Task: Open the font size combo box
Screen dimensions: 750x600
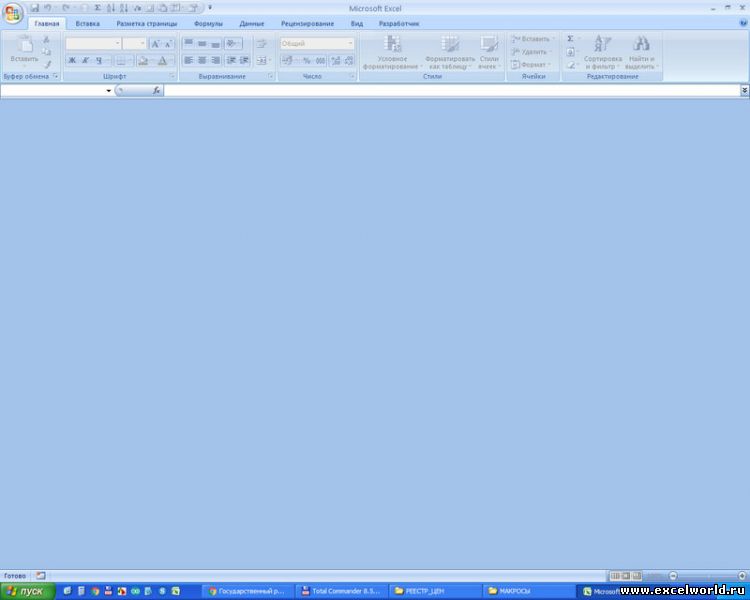Action: pyautogui.click(x=134, y=44)
